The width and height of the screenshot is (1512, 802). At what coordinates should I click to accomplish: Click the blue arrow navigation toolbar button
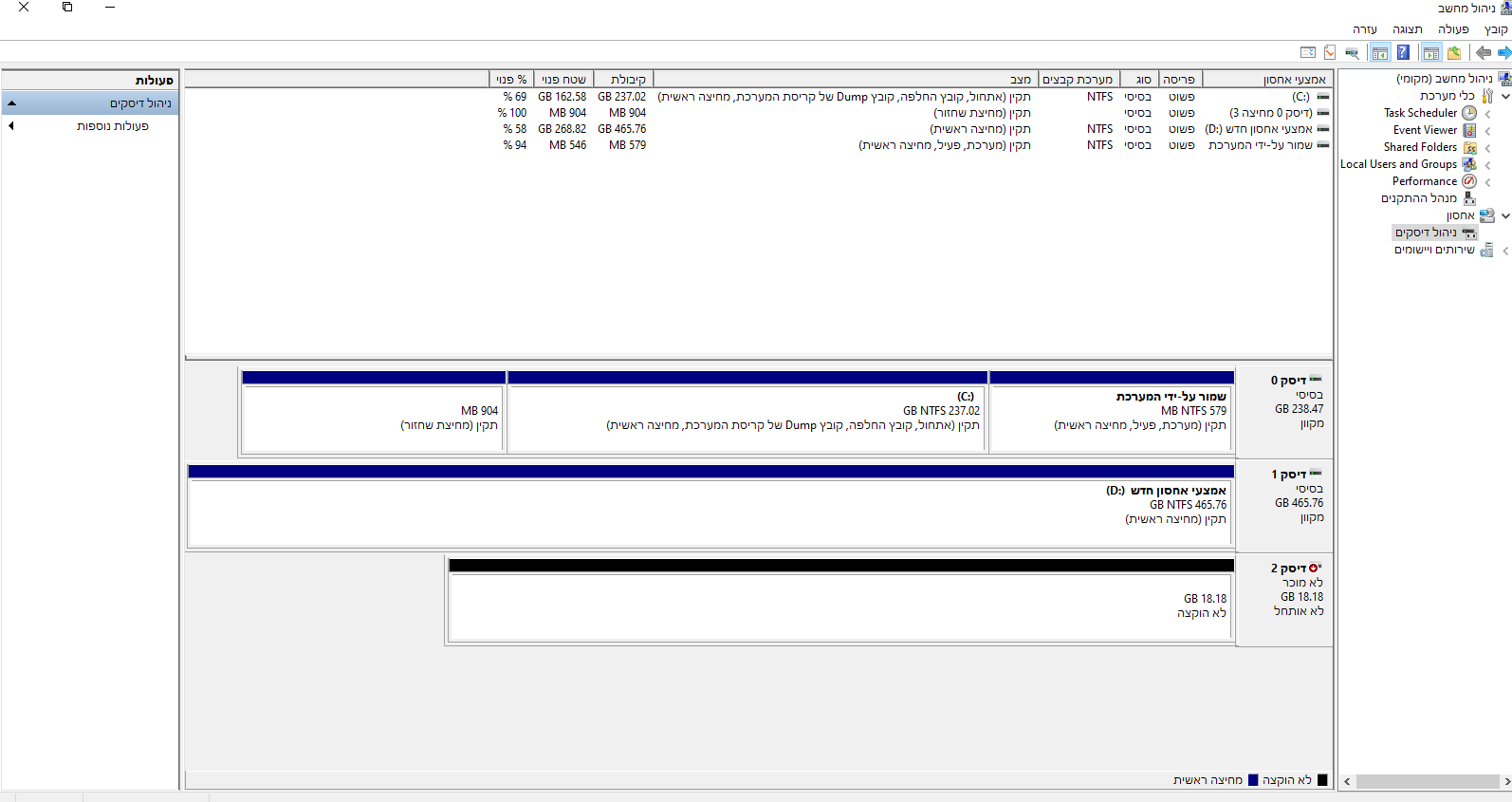click(1503, 53)
